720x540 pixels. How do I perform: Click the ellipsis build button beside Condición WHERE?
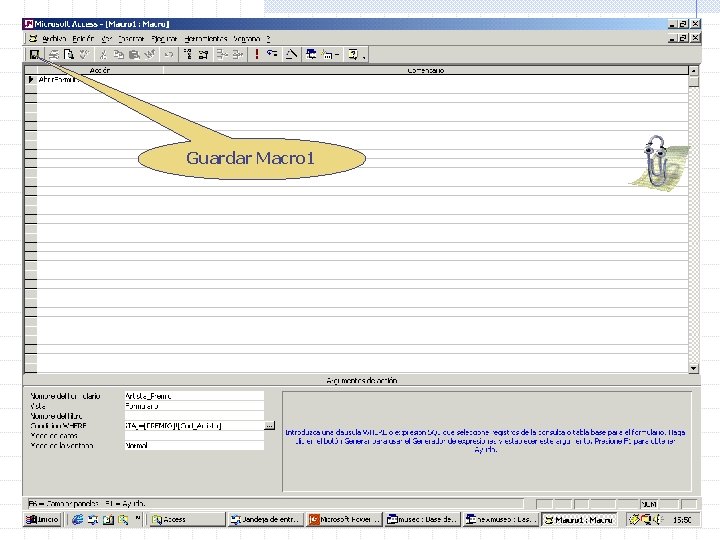click(x=270, y=426)
